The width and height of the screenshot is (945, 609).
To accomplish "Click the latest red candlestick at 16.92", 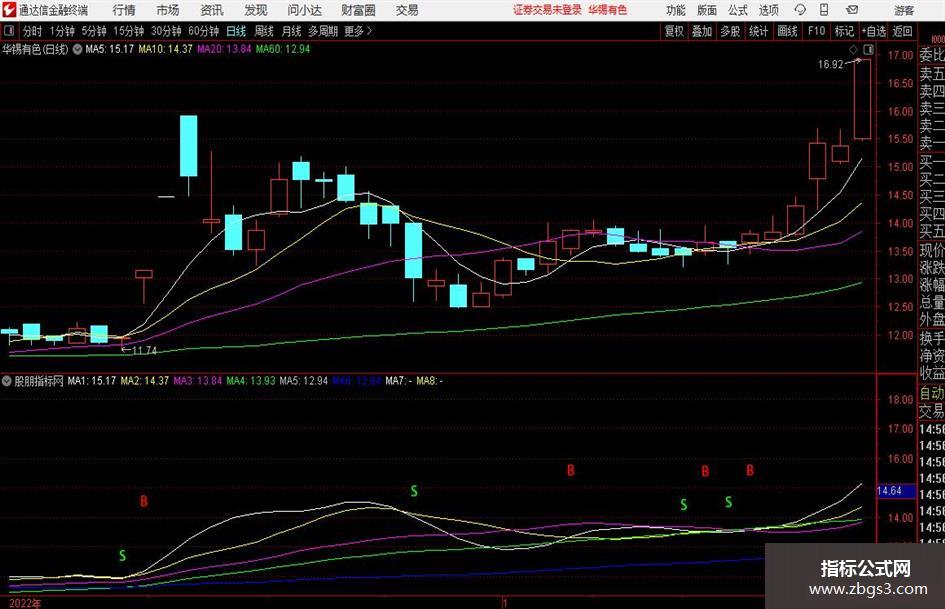I will (x=862, y=99).
